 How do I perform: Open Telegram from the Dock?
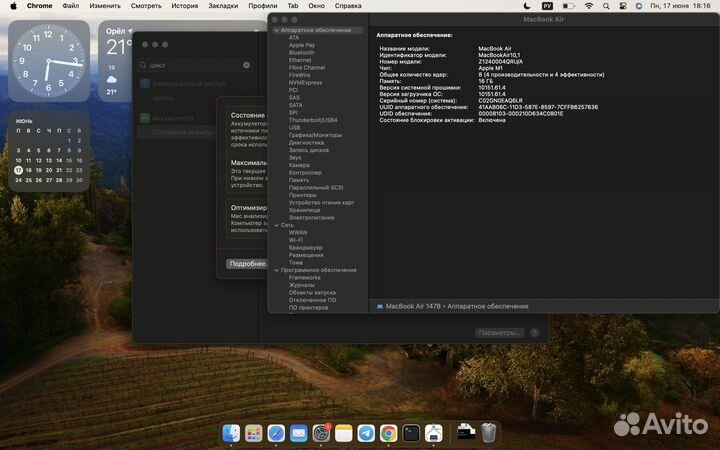coord(366,433)
